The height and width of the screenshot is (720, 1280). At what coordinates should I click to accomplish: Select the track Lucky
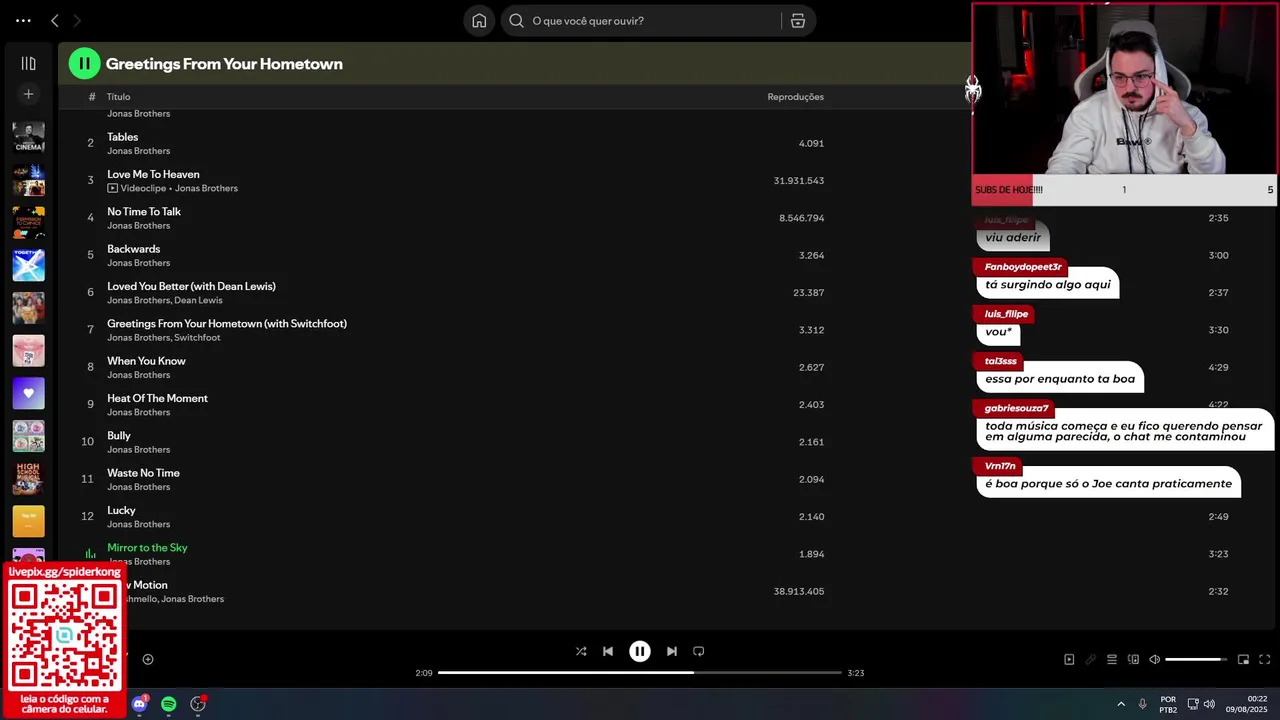coord(121,510)
